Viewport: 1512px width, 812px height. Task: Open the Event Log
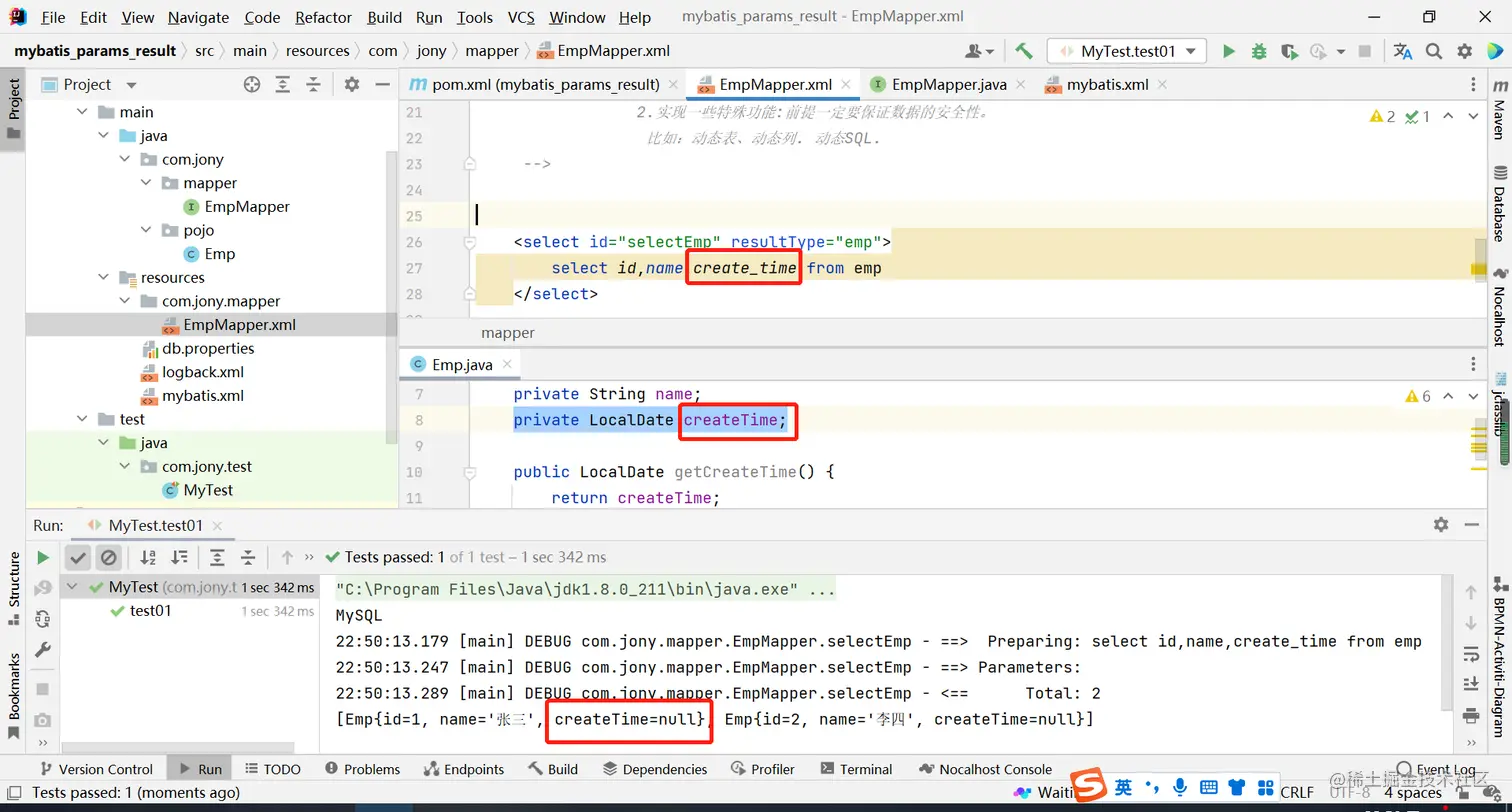coord(1436,770)
